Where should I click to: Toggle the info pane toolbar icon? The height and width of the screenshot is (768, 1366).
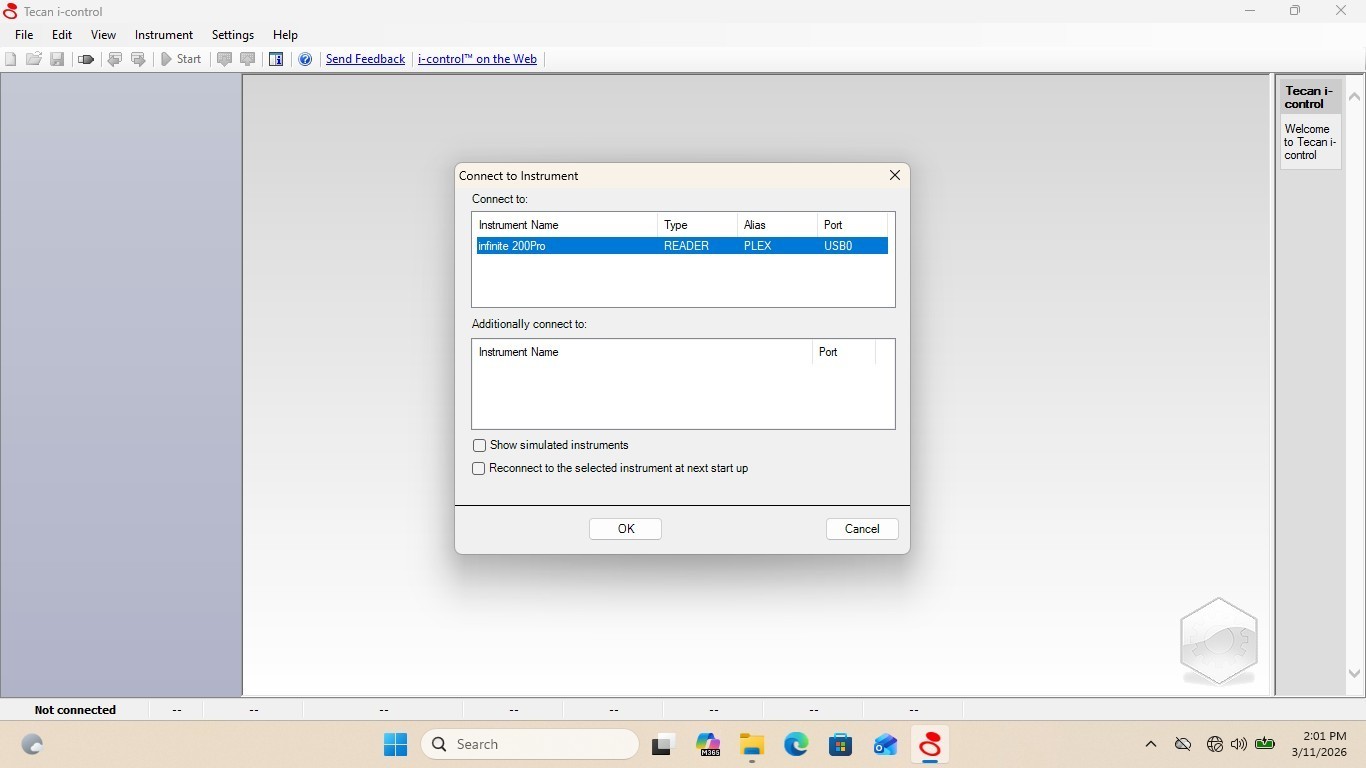tap(277, 59)
